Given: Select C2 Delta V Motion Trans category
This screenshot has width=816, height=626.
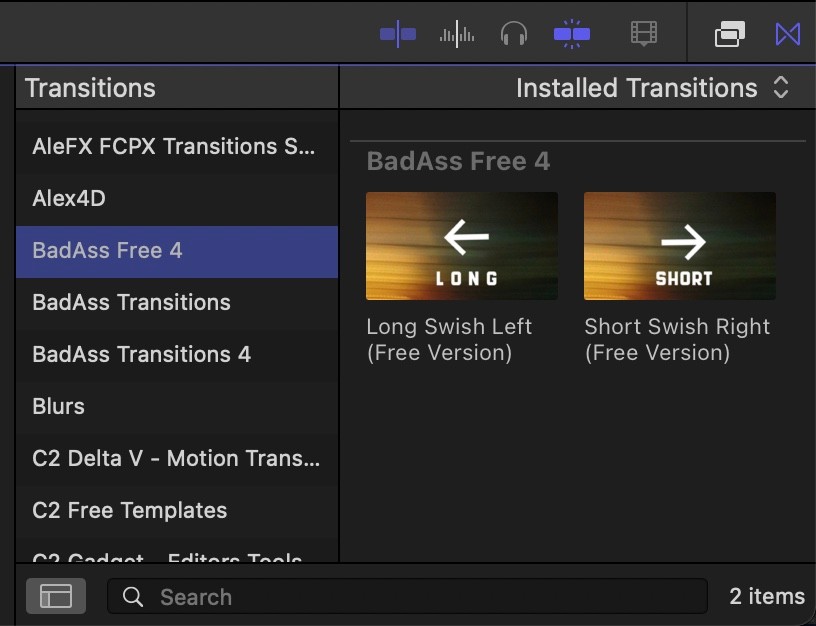Looking at the screenshot, I should pos(177,458).
